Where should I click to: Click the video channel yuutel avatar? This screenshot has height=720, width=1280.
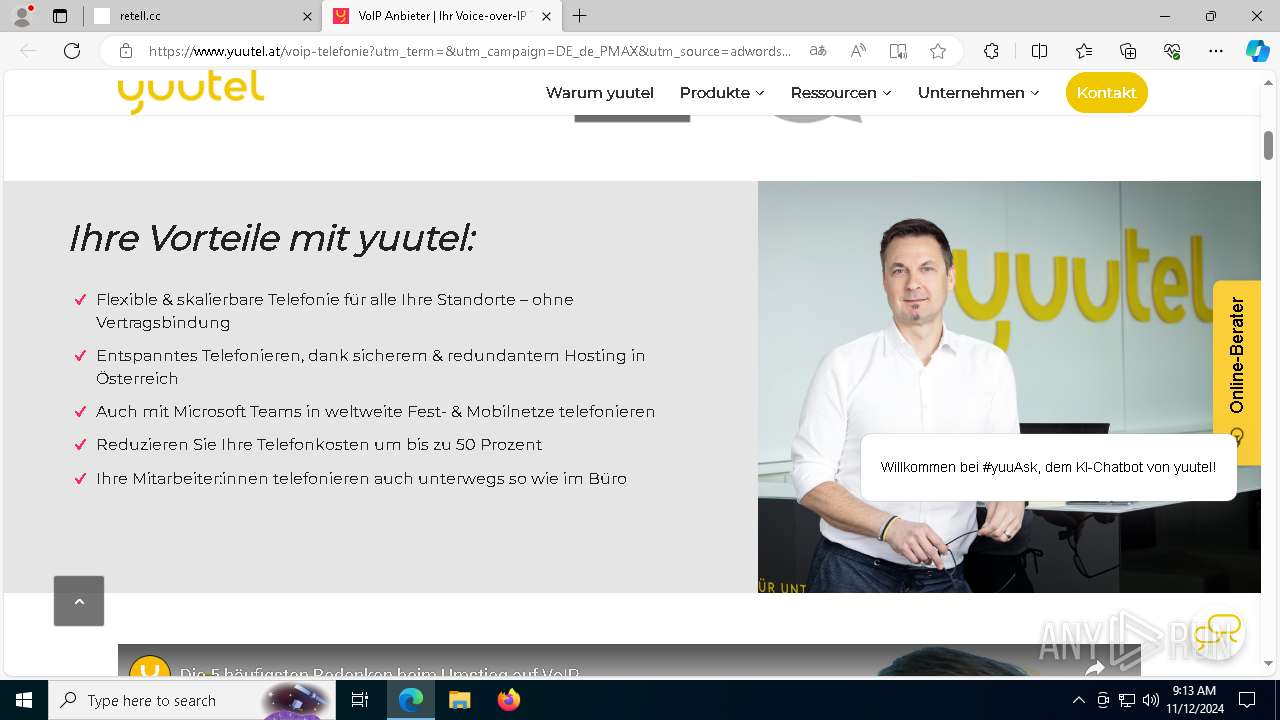[x=150, y=668]
